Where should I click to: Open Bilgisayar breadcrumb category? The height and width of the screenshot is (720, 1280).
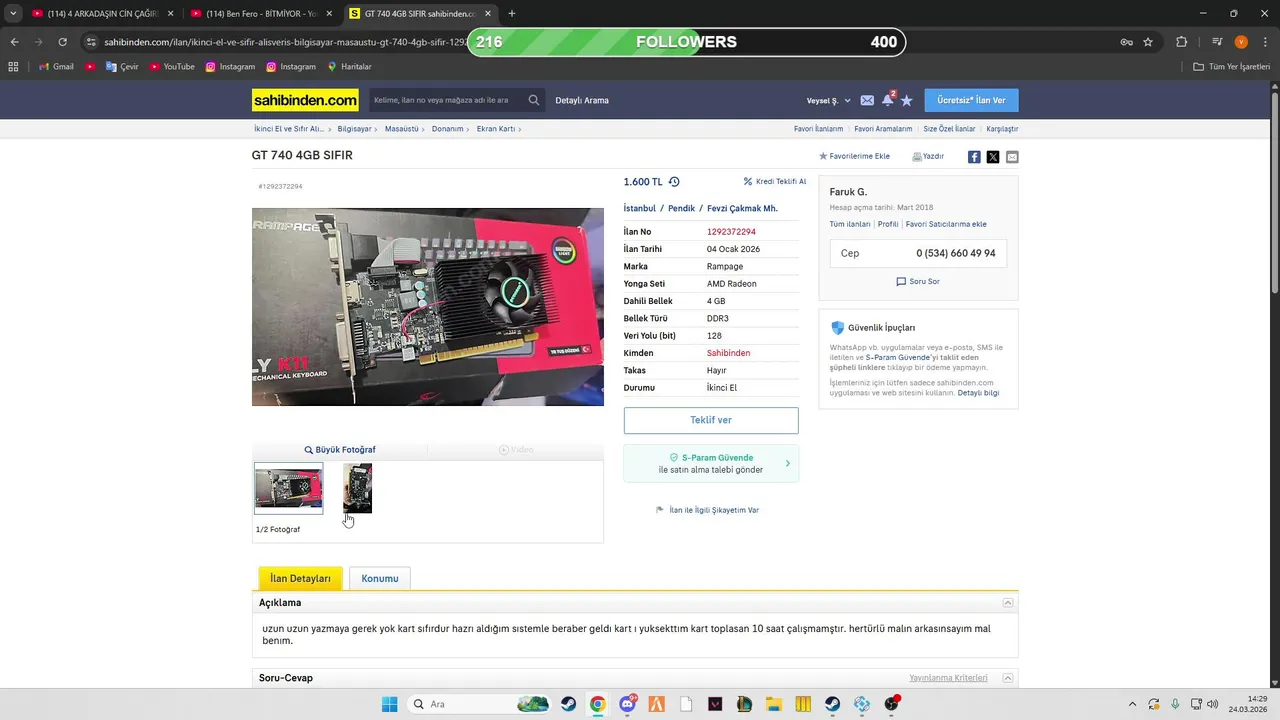point(355,129)
